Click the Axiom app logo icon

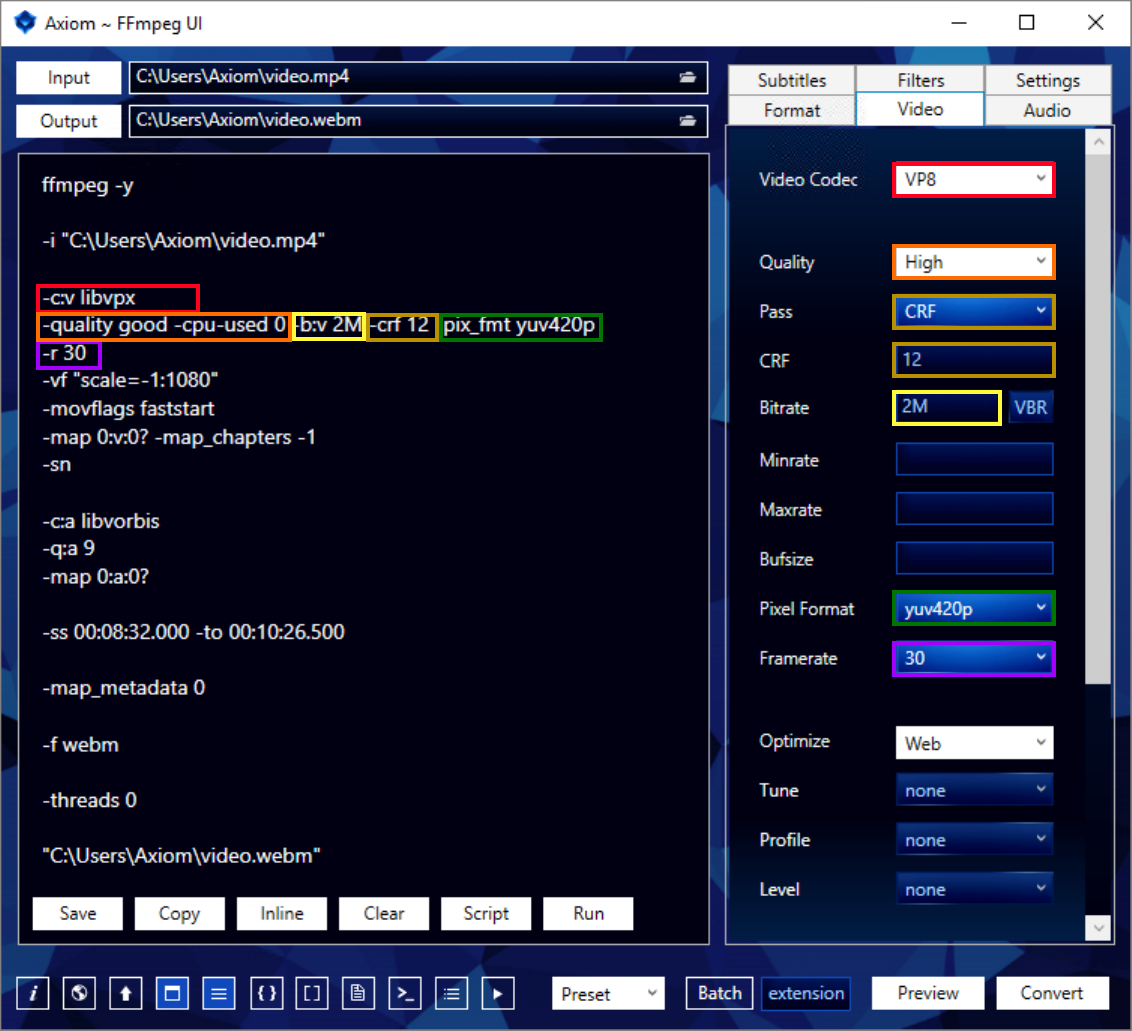25,22
